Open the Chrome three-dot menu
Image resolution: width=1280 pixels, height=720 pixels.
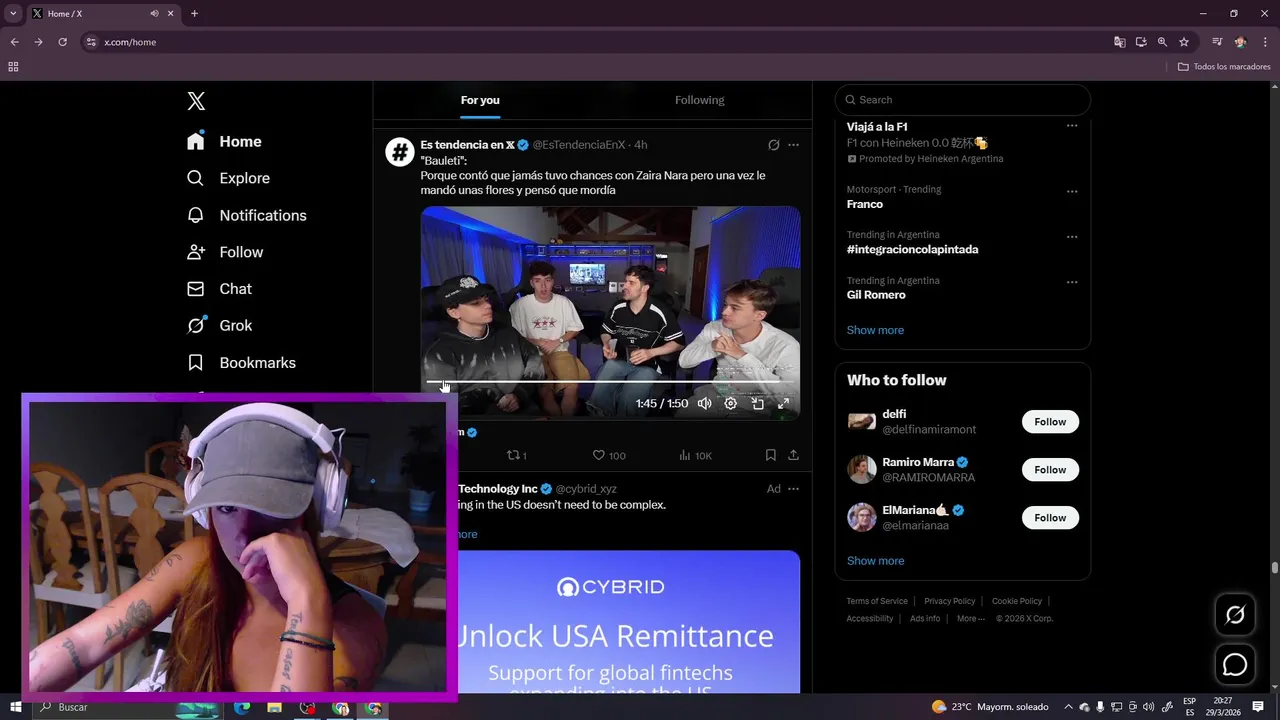[x=1265, y=42]
